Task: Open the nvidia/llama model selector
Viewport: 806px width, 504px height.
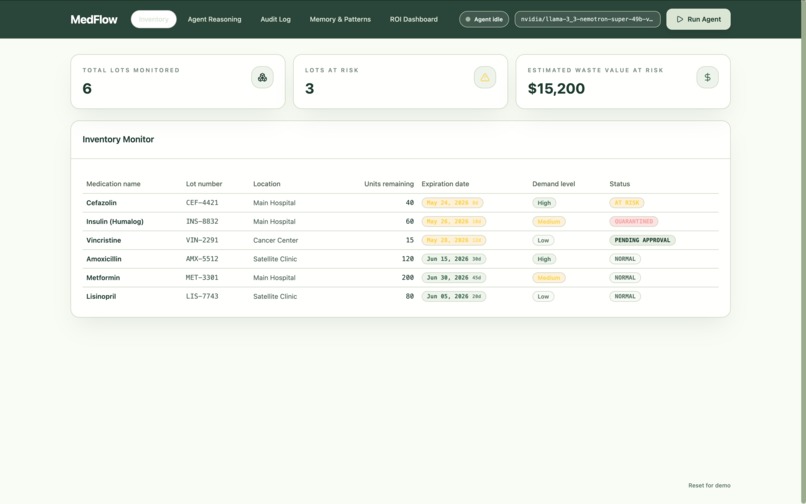Action: click(588, 19)
